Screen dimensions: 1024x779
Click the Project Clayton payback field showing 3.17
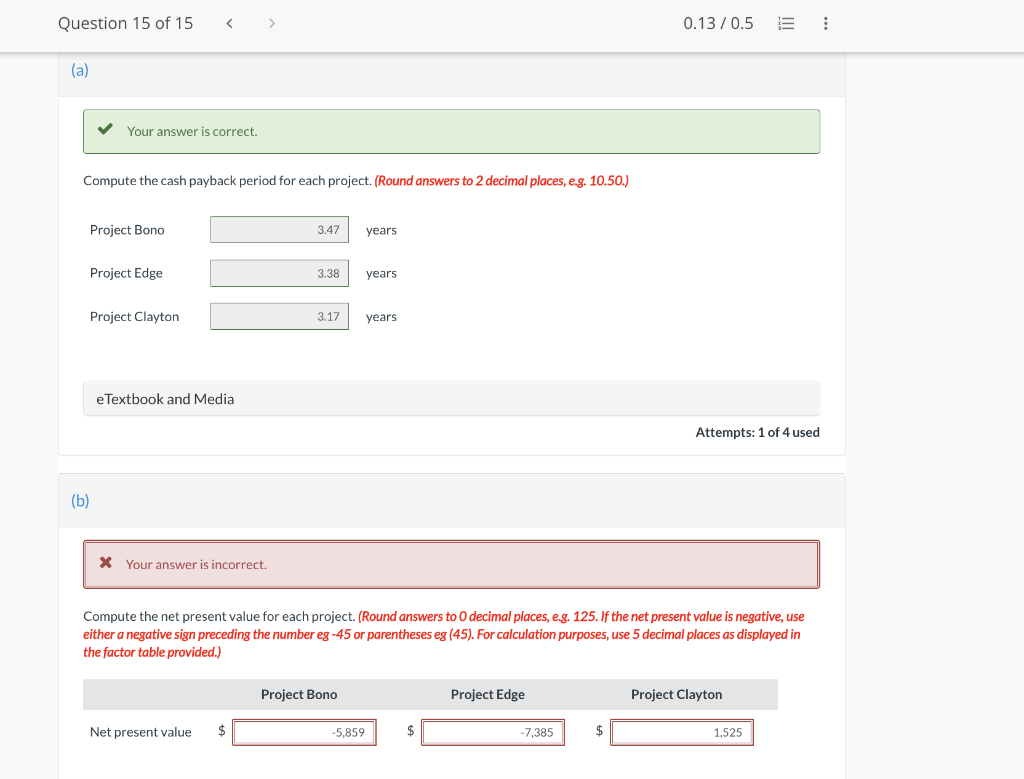(x=279, y=316)
